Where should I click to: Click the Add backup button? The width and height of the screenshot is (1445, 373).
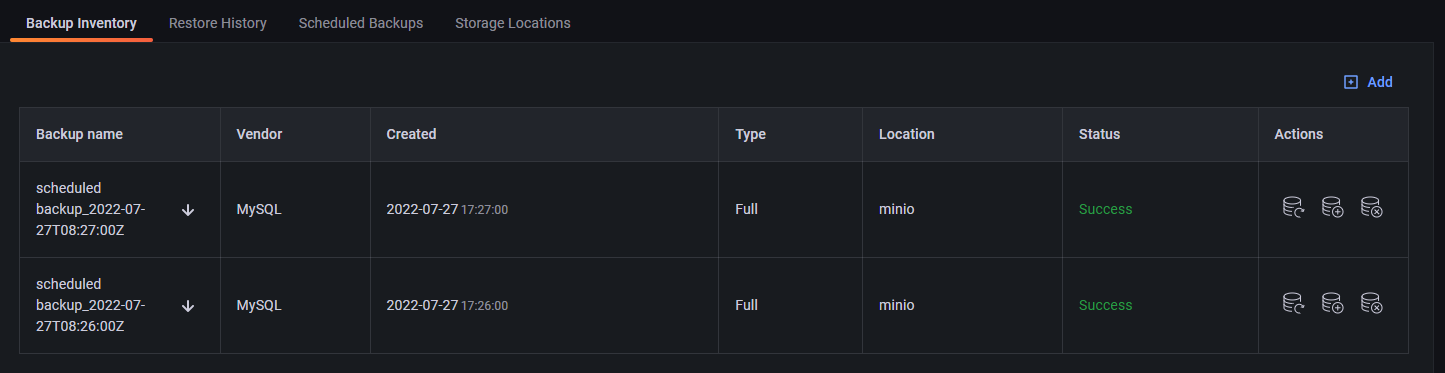pyautogui.click(x=1368, y=82)
